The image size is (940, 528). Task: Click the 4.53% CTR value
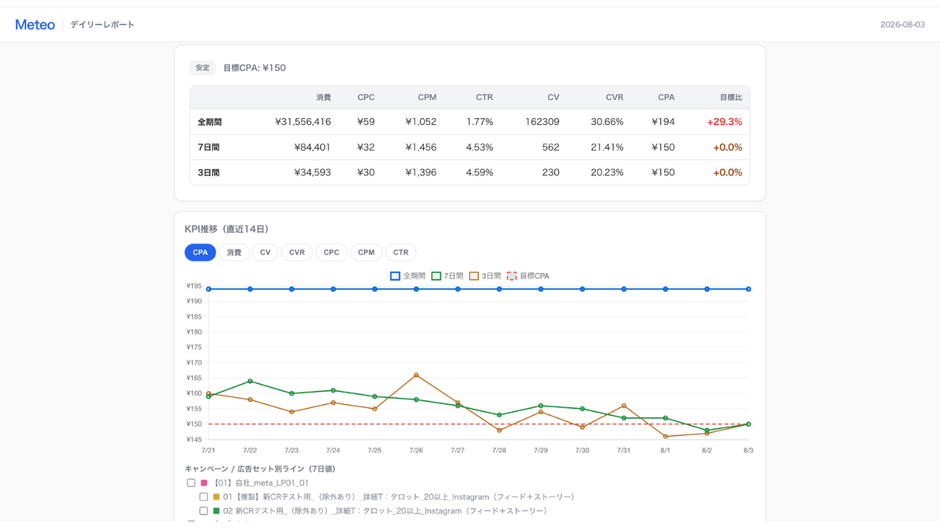(x=480, y=147)
